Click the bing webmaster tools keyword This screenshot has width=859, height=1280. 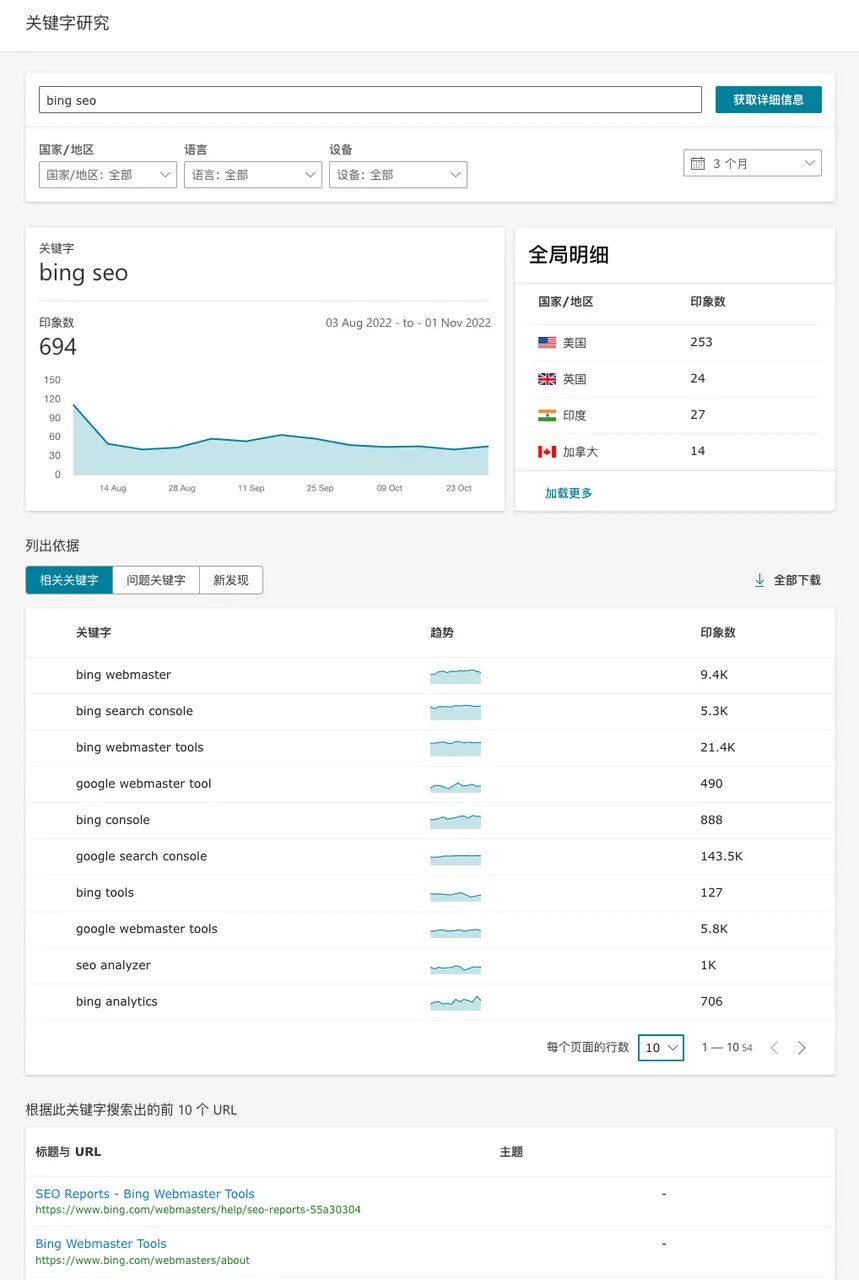139,747
